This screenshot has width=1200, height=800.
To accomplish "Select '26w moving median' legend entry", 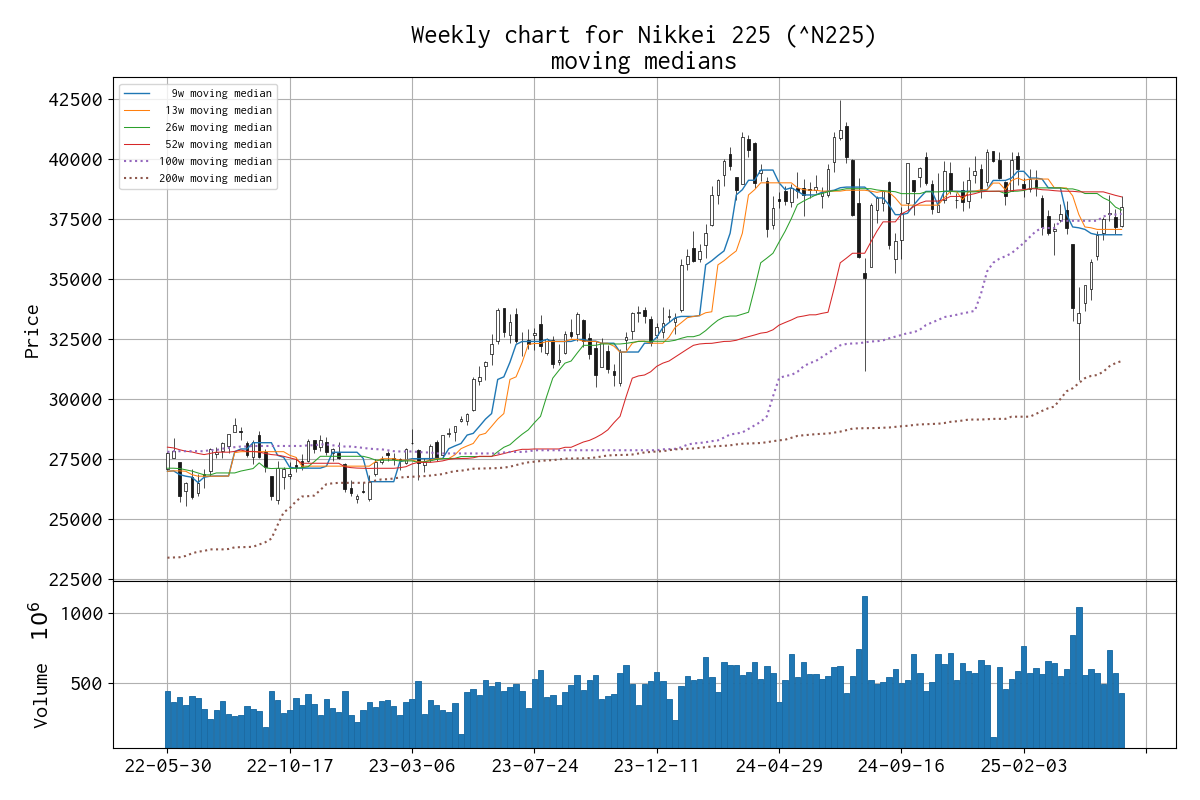I will coord(218,127).
